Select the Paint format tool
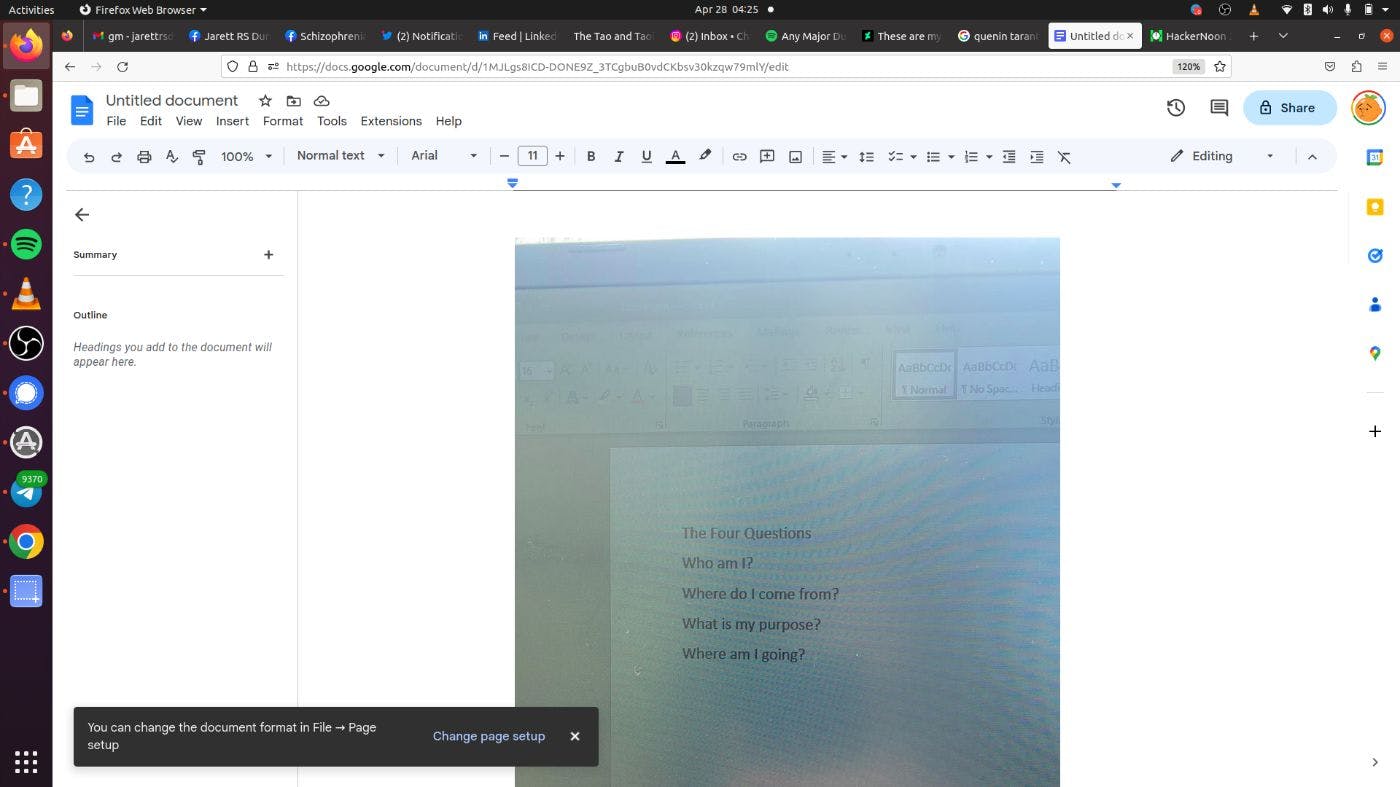 (x=199, y=157)
